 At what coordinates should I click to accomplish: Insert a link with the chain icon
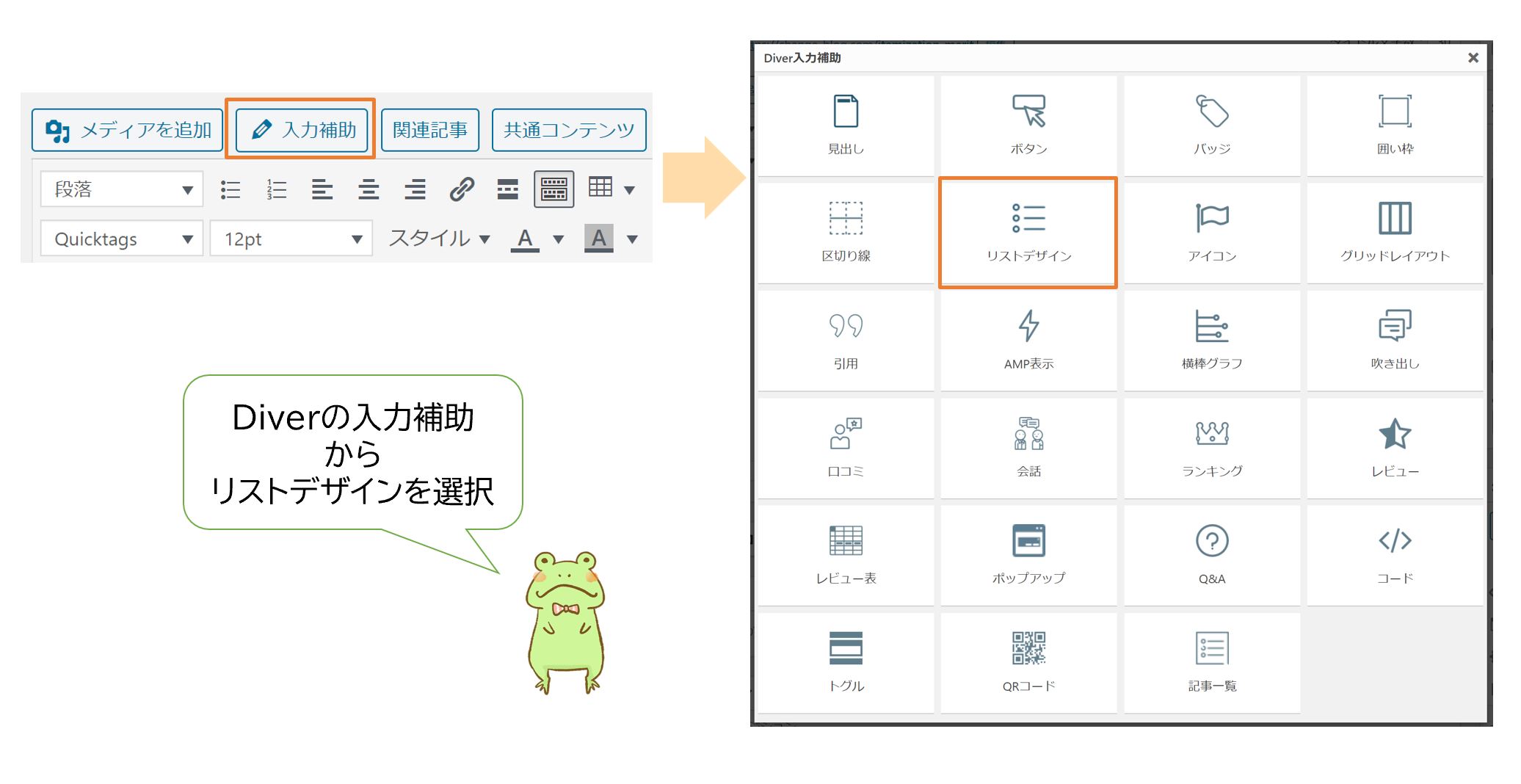pyautogui.click(x=462, y=189)
